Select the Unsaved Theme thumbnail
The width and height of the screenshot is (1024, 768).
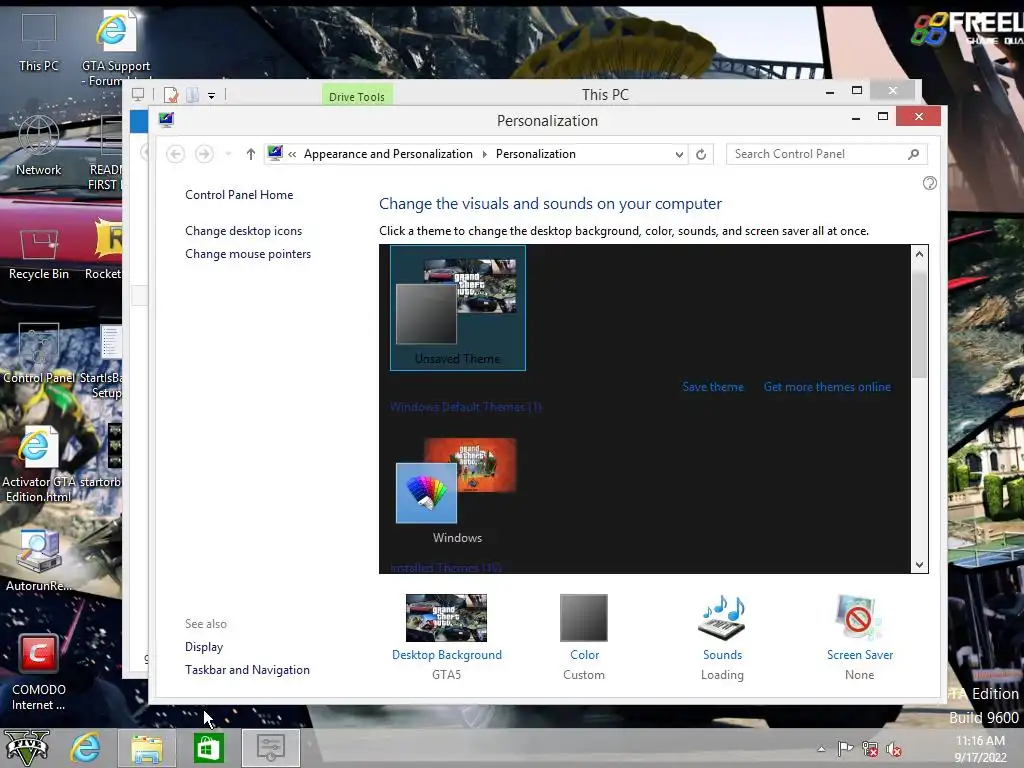(457, 308)
